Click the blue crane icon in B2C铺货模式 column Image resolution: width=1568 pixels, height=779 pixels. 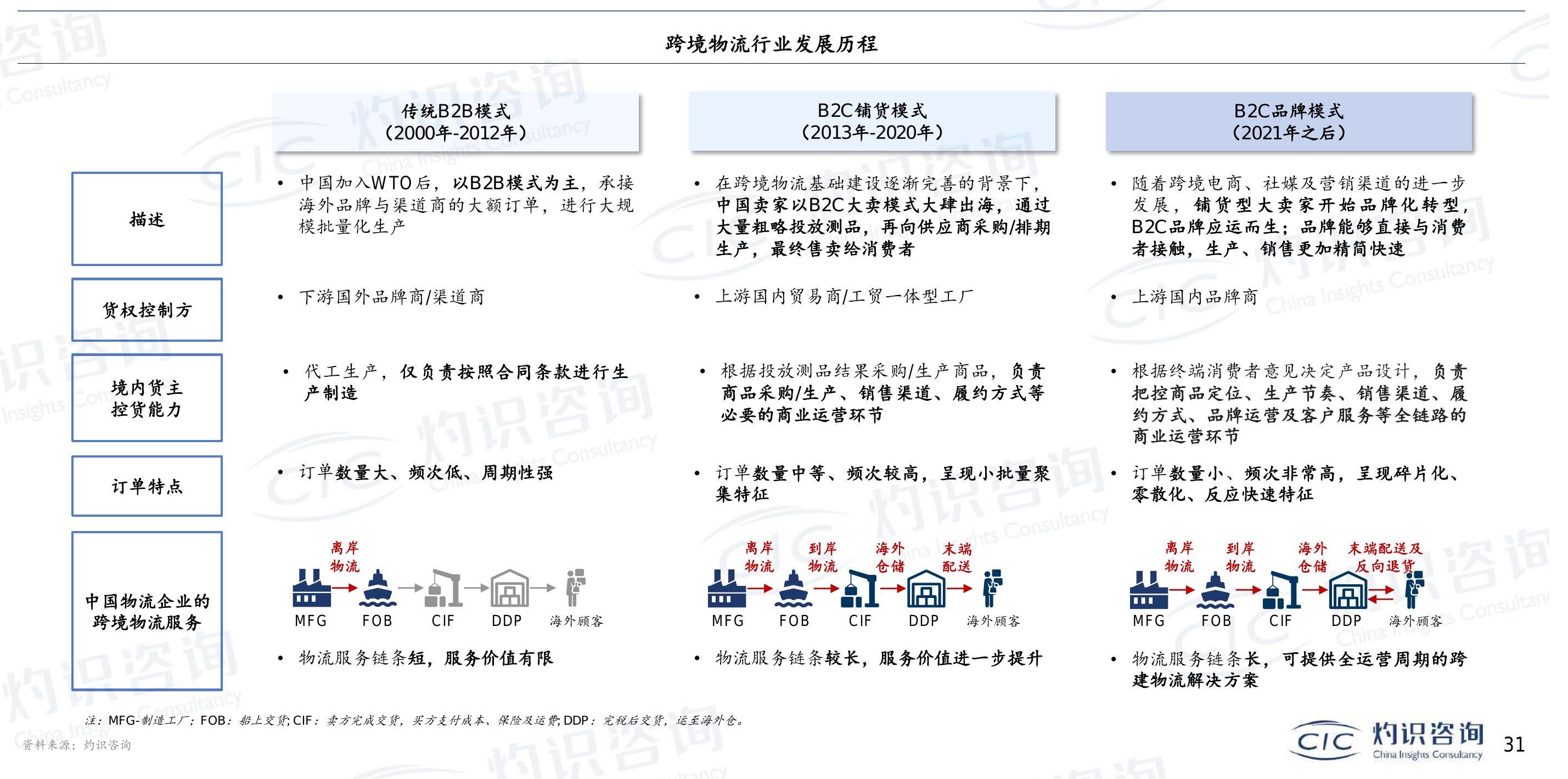tap(859, 588)
